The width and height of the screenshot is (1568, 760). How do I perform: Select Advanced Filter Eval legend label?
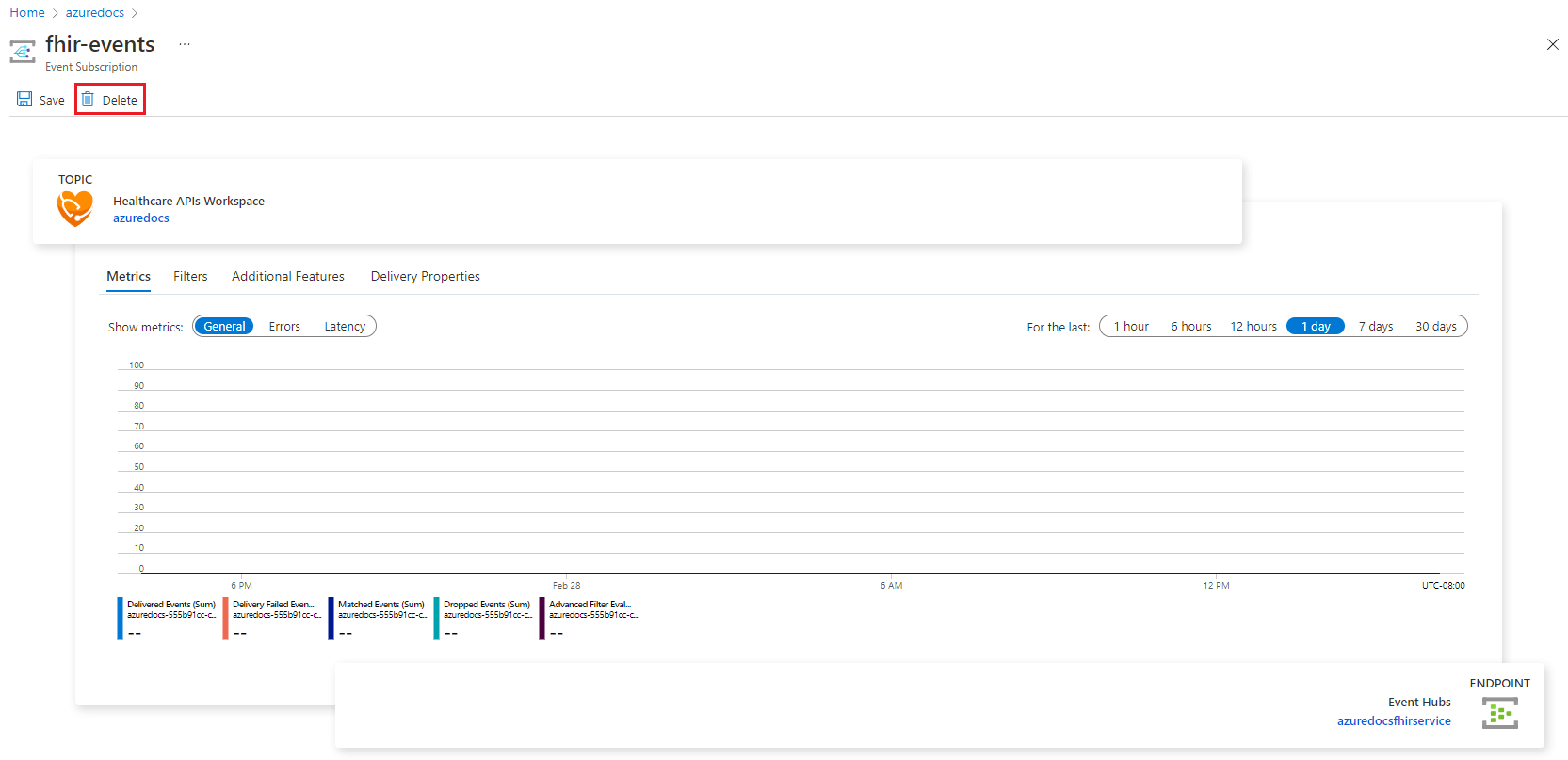click(x=590, y=605)
